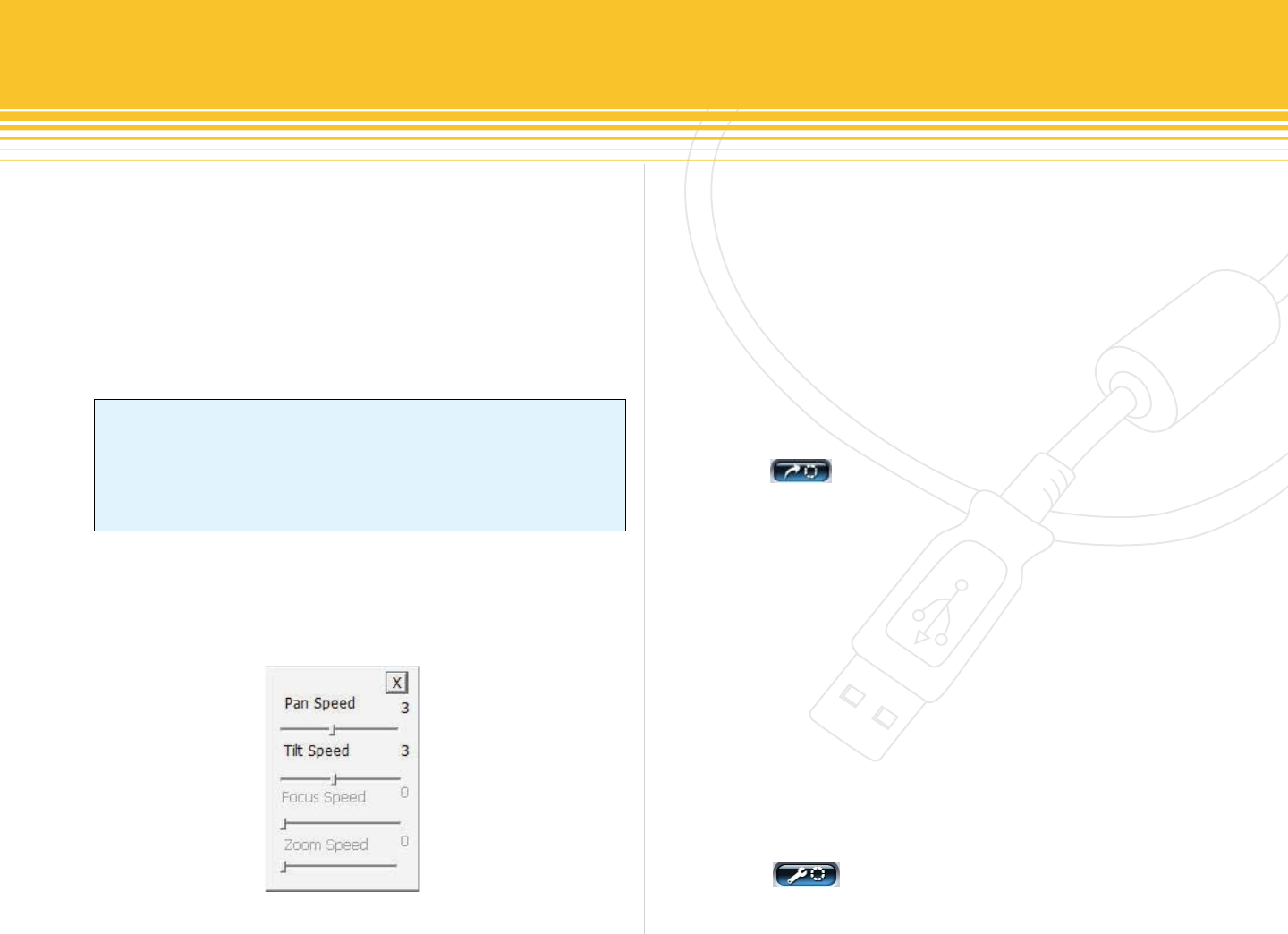
Task: Click the Zoom Speed value 0
Action: [404, 841]
